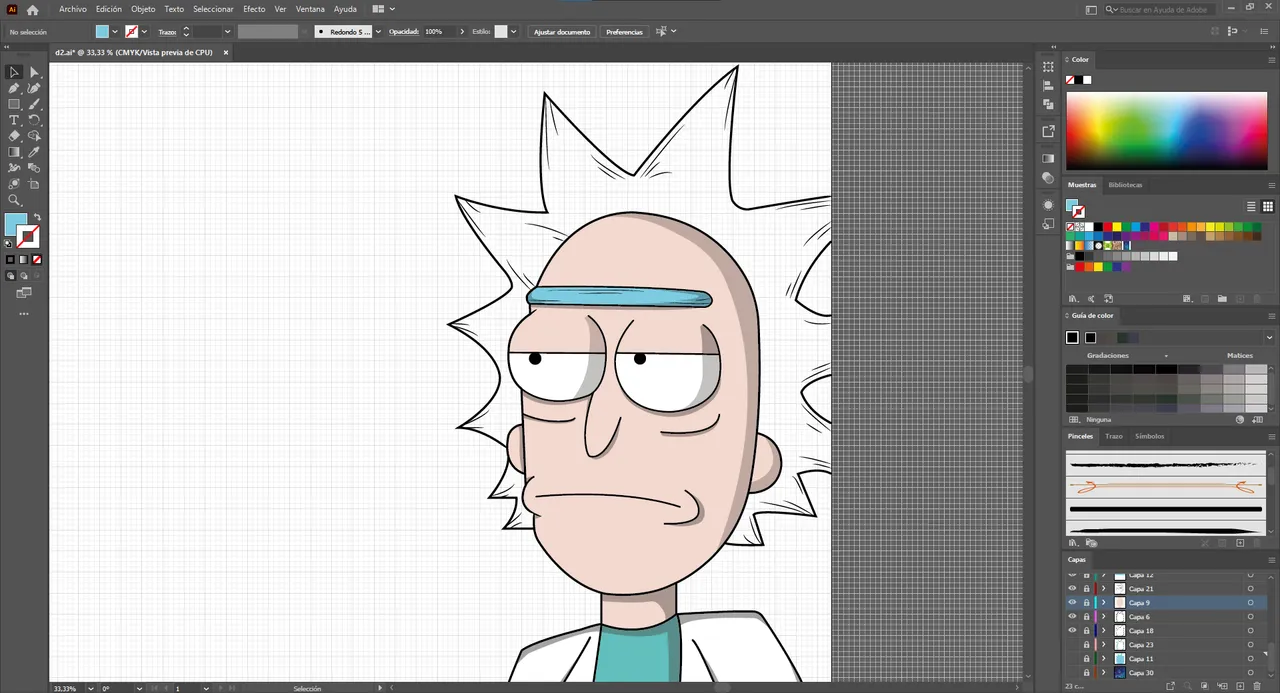Select layer Capa 21 by its name
This screenshot has width=1280, height=693.
pyautogui.click(x=1141, y=589)
